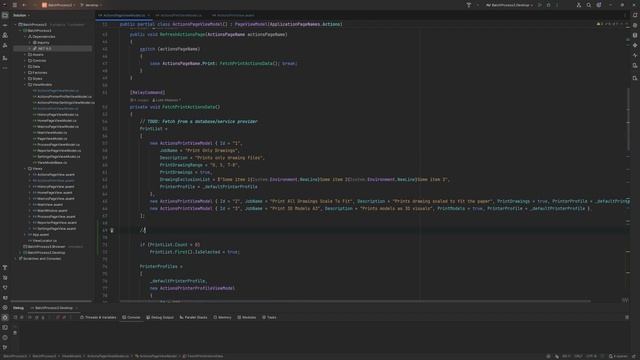This screenshot has height=360, width=640.
Task: Click the UTF-8 encoding in status bar
Action: [591, 356]
